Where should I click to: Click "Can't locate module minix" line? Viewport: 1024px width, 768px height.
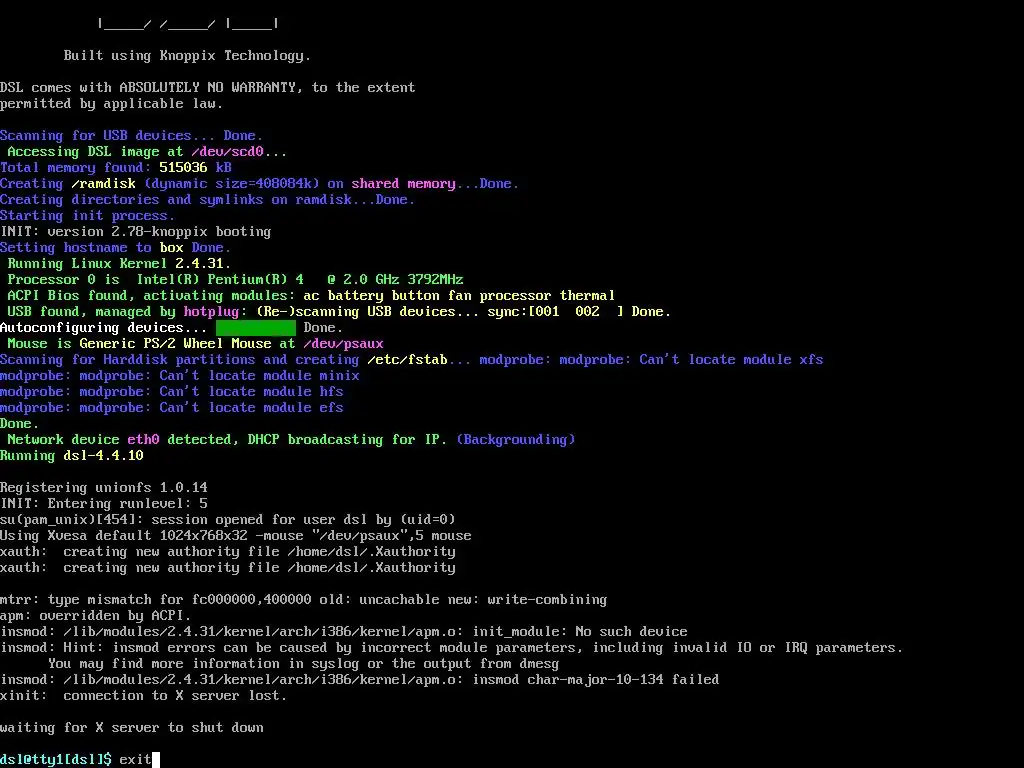(x=180, y=376)
